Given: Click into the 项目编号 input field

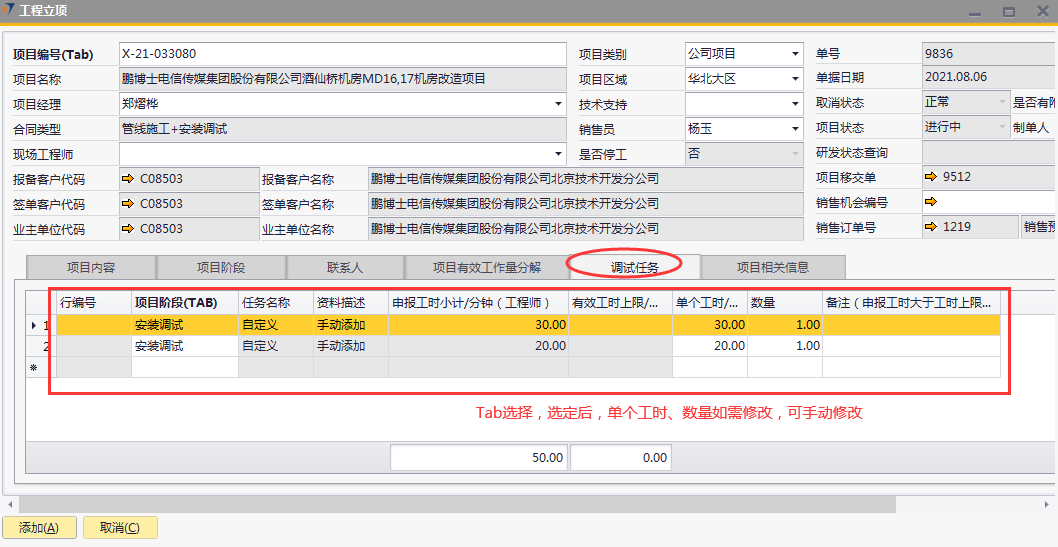Looking at the screenshot, I should (340, 54).
